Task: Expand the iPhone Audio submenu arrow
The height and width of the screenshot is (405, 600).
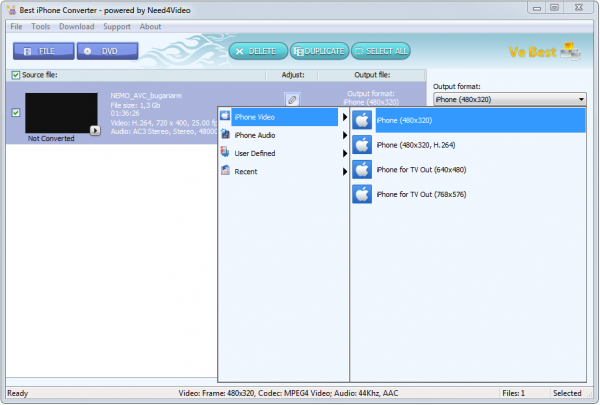Action: pyautogui.click(x=345, y=135)
